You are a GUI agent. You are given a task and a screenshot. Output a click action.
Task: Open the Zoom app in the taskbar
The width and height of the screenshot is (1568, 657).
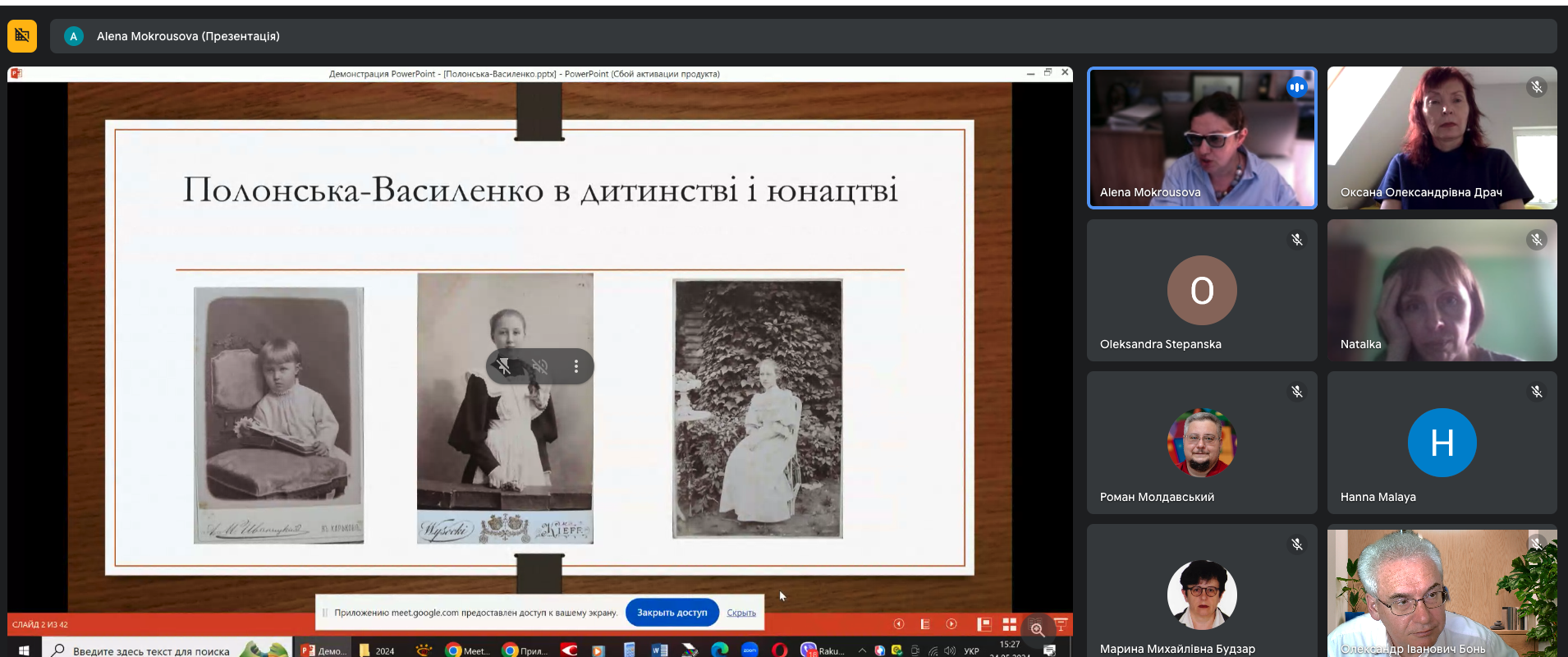[x=750, y=650]
